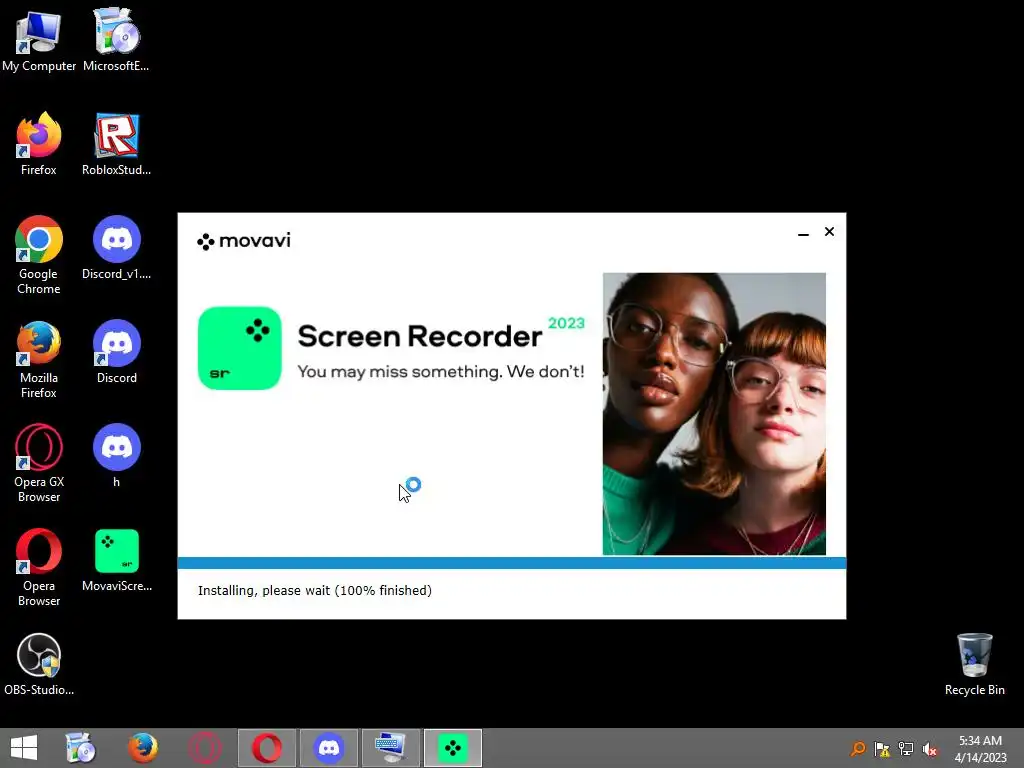Image resolution: width=1024 pixels, height=768 pixels.
Task: Click 'You may miss something. We don't!' tagline
Action: 441,372
